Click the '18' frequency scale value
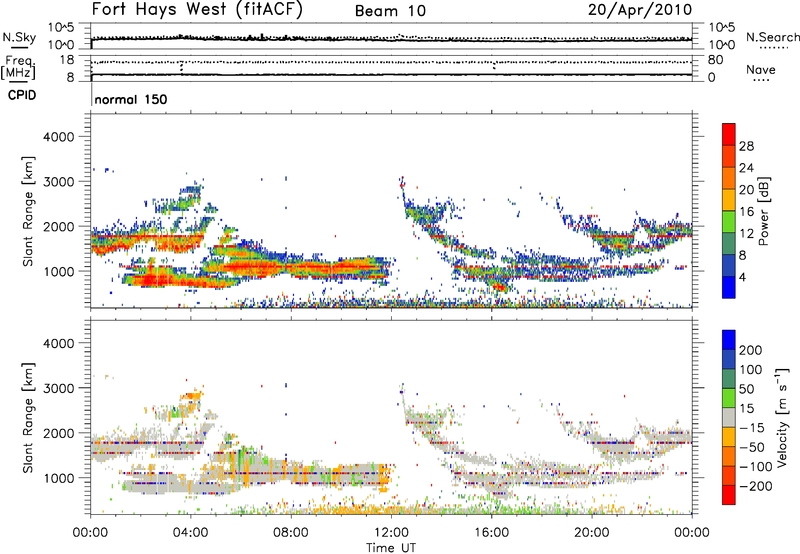The height and width of the screenshot is (554, 800). tap(66, 60)
